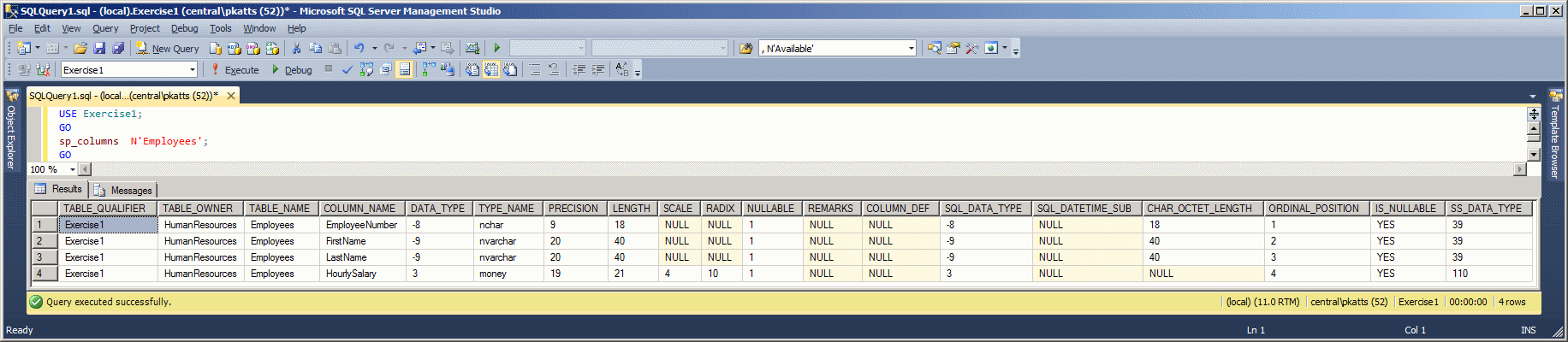This screenshot has width=1568, height=342.
Task: Click the Navigate Backward icon
Action: click(420, 48)
